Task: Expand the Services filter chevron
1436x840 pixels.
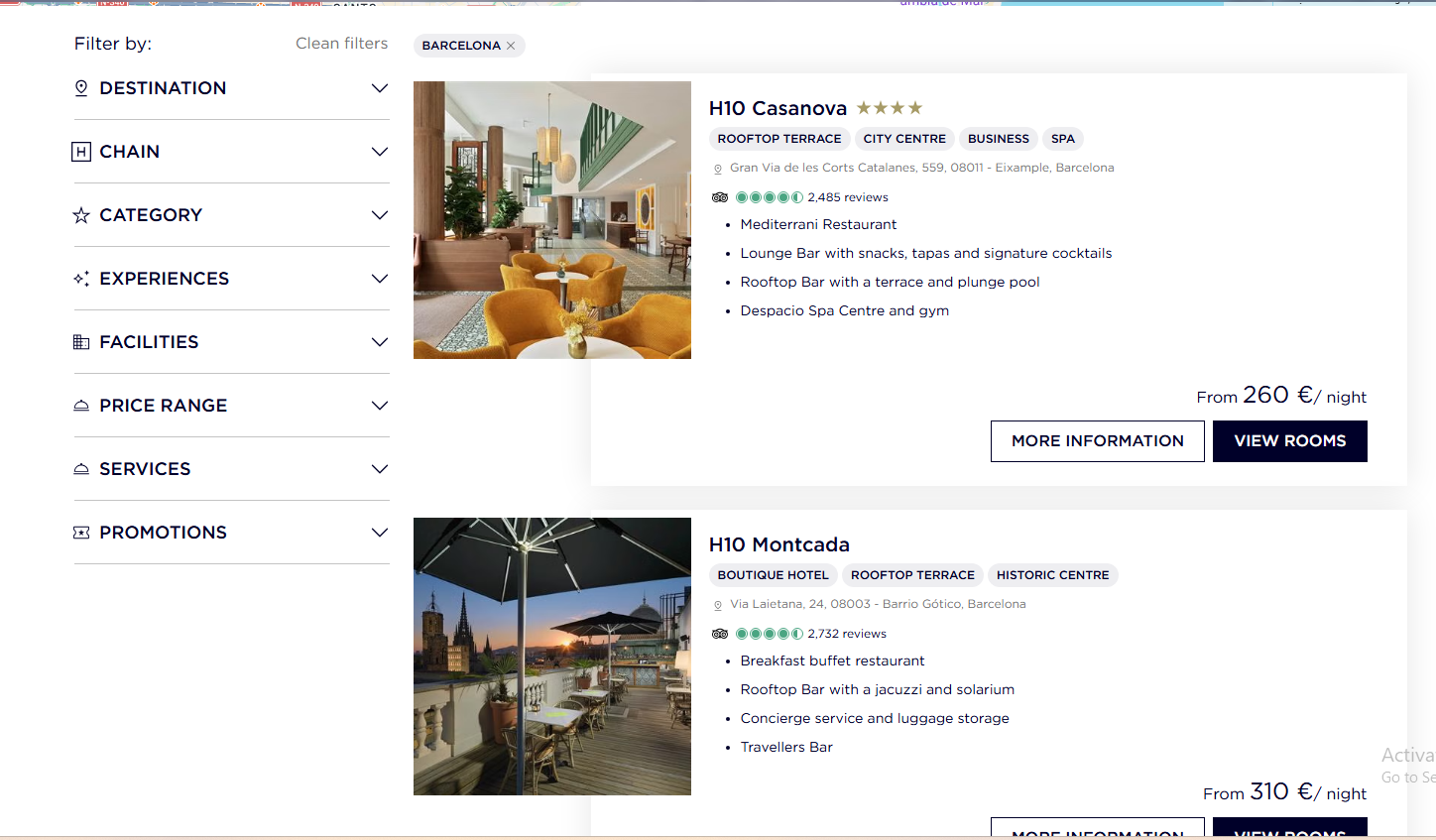Action: [x=379, y=469]
